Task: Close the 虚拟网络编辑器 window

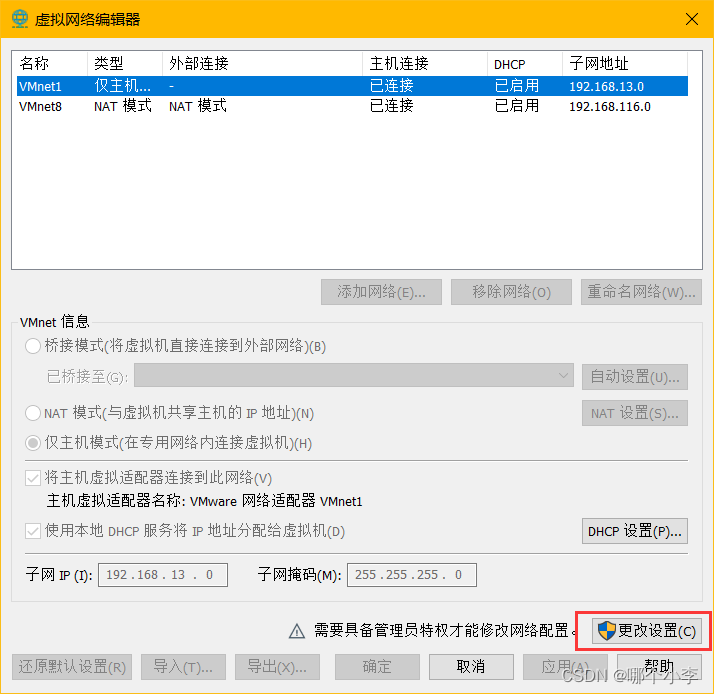Action: [x=692, y=19]
